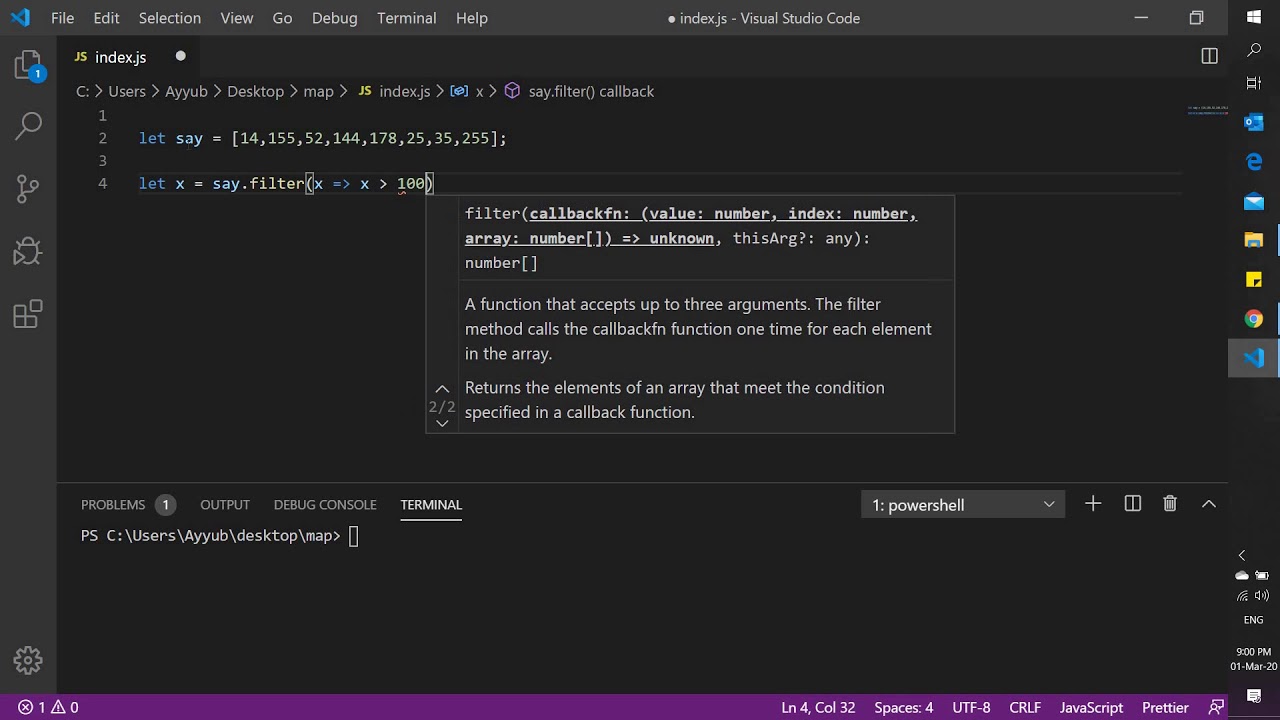Open the File menu

[x=62, y=18]
